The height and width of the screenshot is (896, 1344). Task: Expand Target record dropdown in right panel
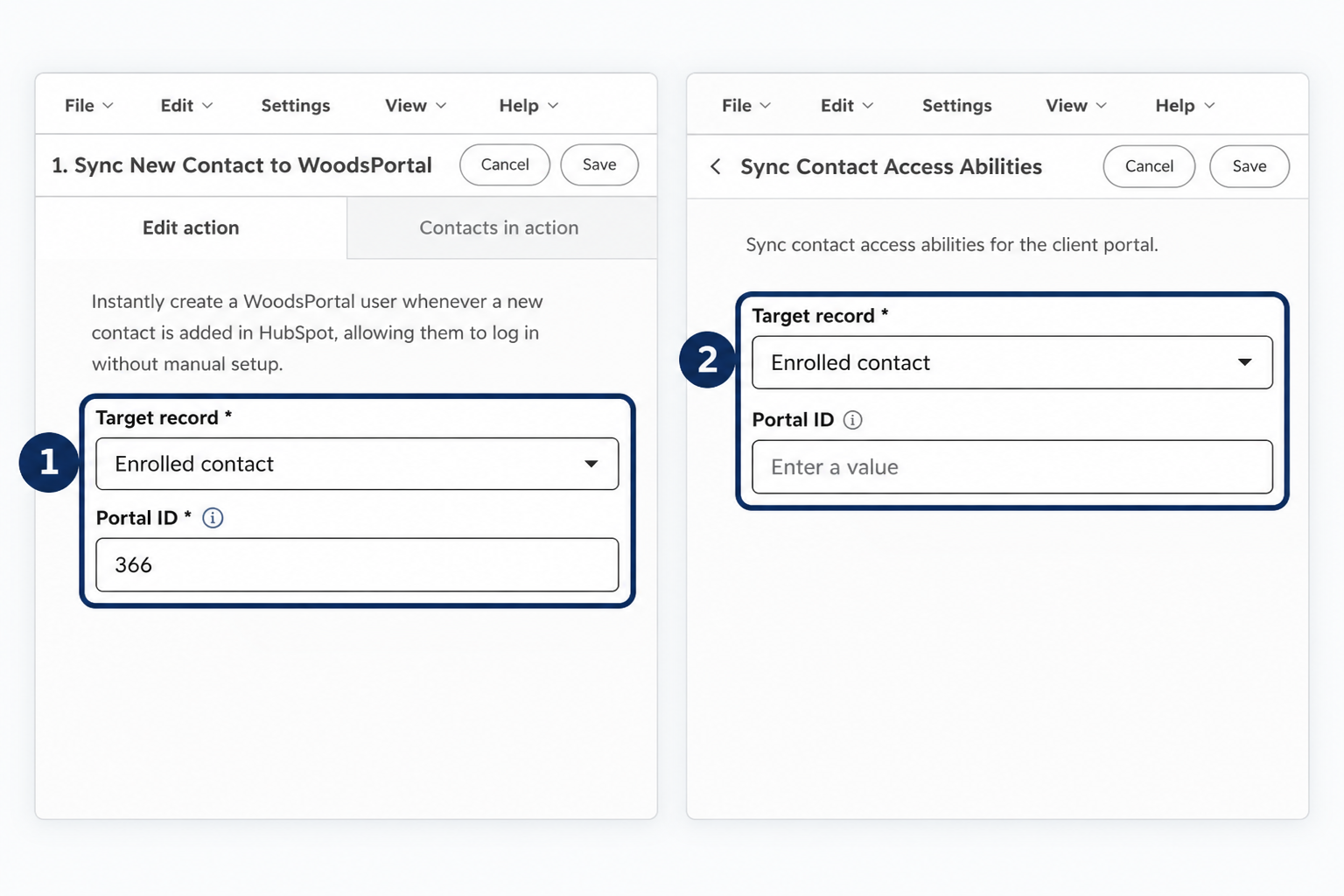point(1012,362)
